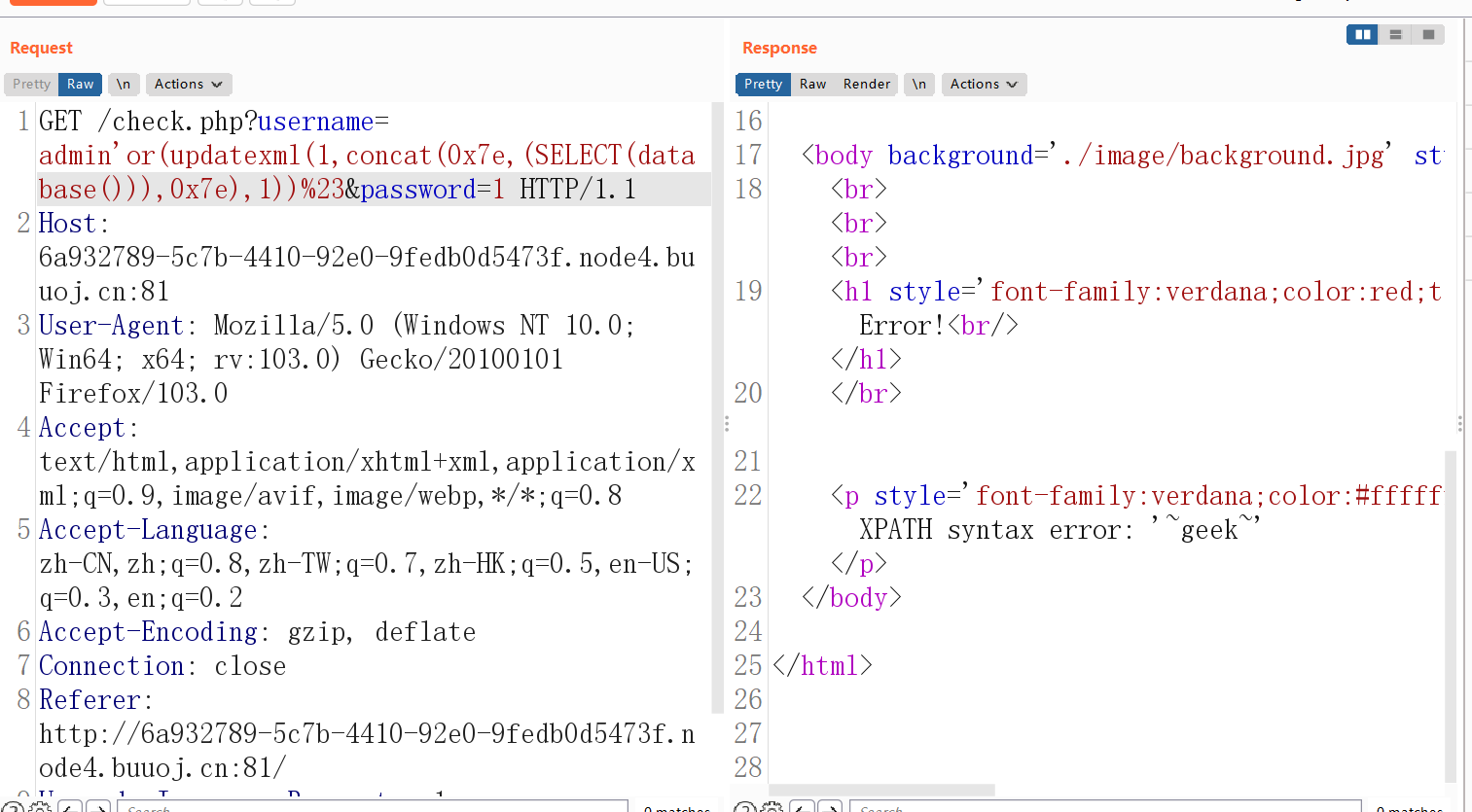Click the Error! text in Response
Viewport: 1472px width, 812px height.
pos(902,326)
